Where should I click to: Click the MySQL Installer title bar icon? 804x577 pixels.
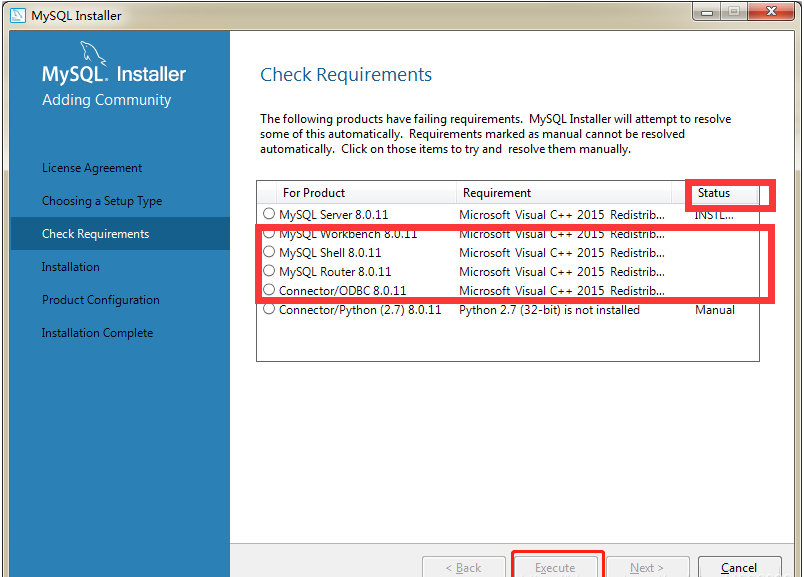[18, 14]
